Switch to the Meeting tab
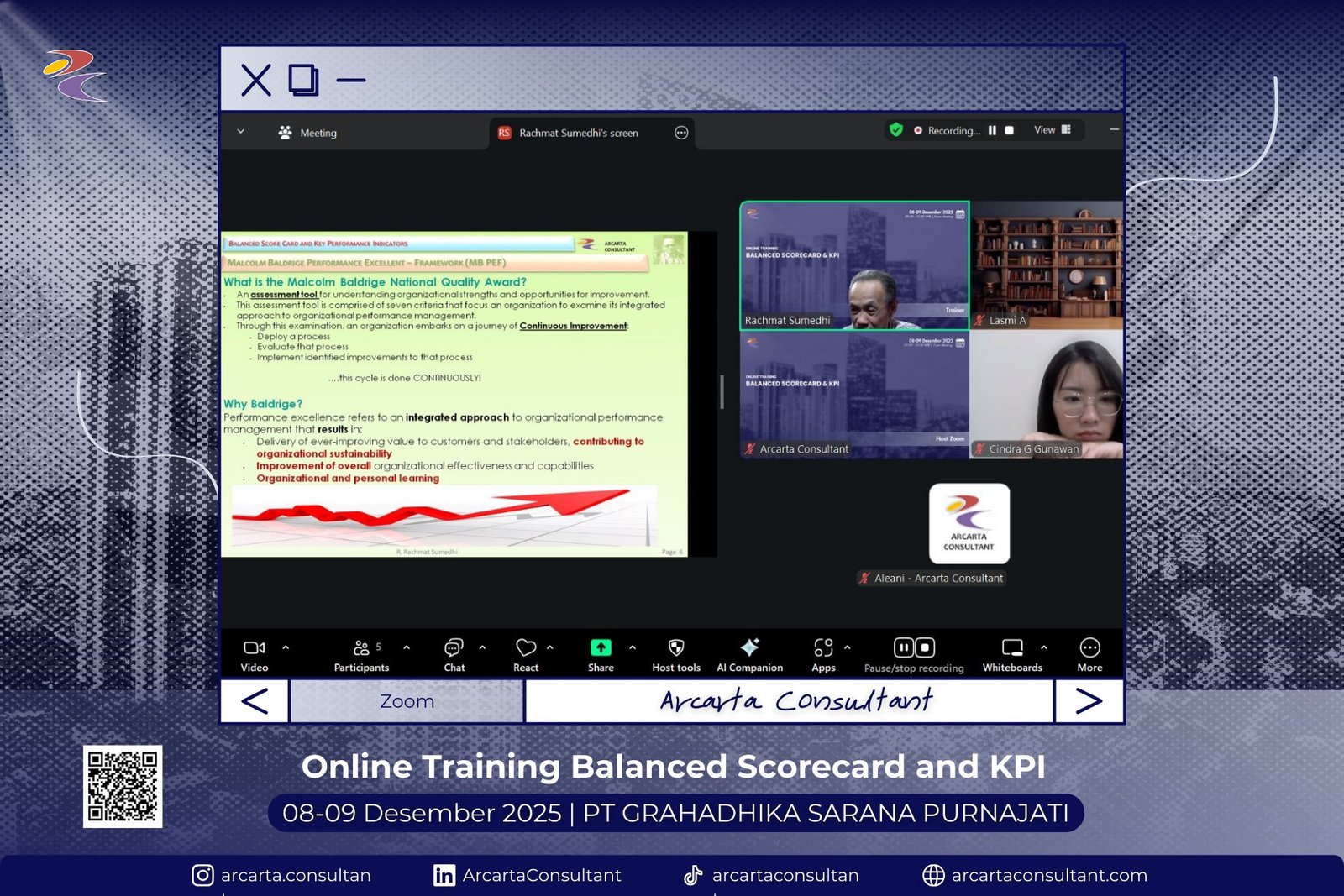Image resolution: width=1344 pixels, height=896 pixels. tap(307, 133)
